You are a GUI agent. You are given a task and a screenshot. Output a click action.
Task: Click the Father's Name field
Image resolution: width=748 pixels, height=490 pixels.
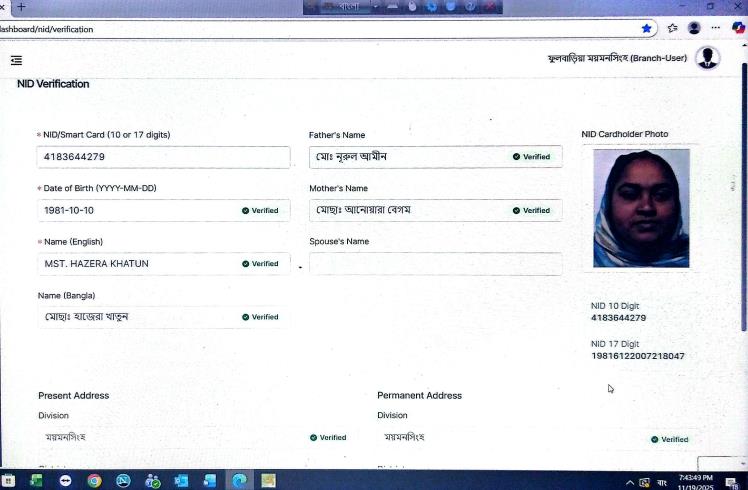tap(405, 157)
